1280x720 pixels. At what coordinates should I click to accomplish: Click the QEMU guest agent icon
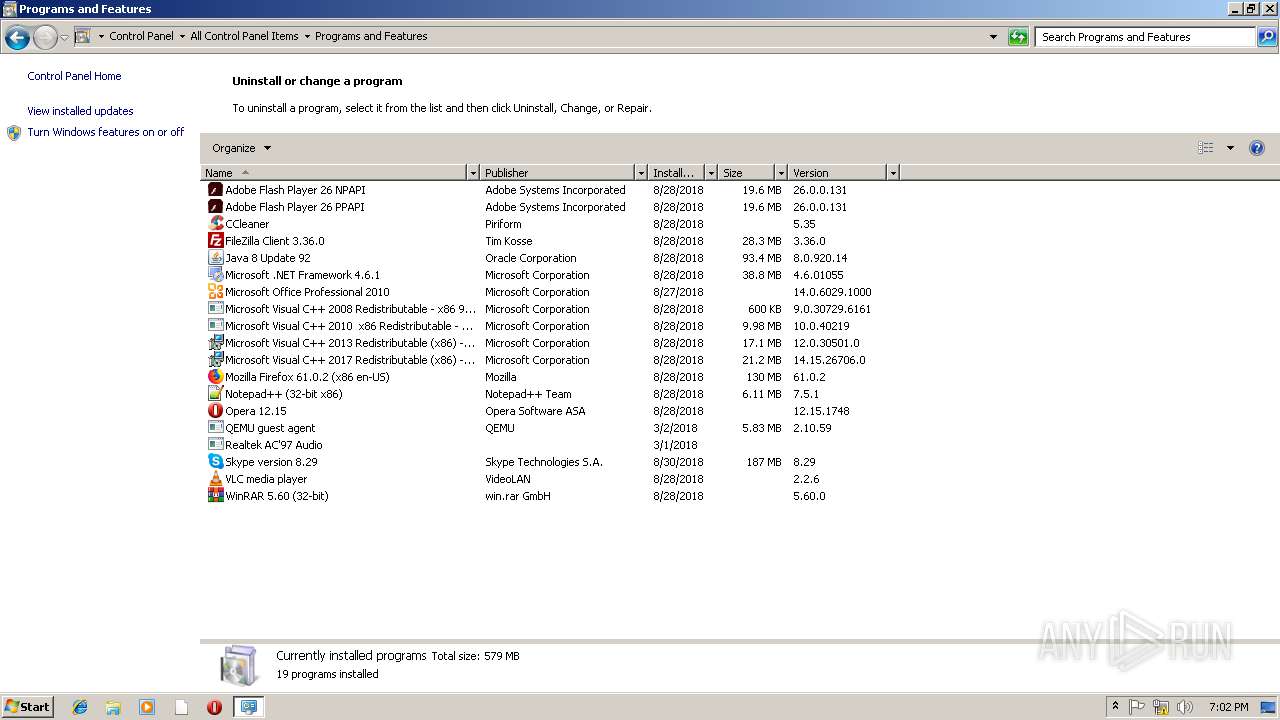(215, 428)
